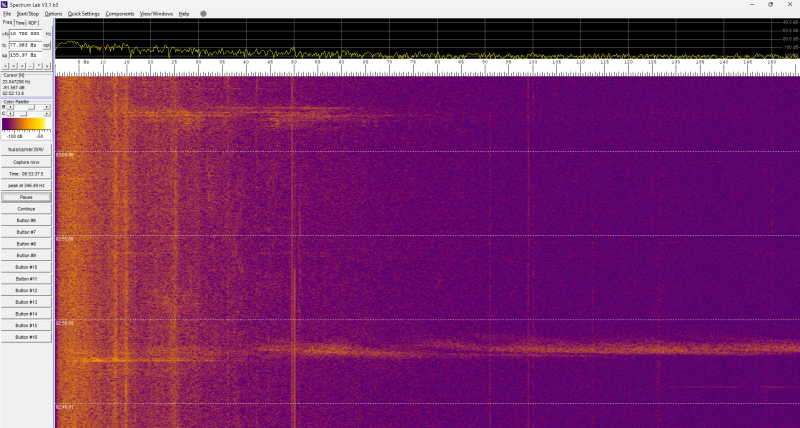Click Button #9
Image resolution: width=800 pixels, height=428 pixels.
pos(26,256)
